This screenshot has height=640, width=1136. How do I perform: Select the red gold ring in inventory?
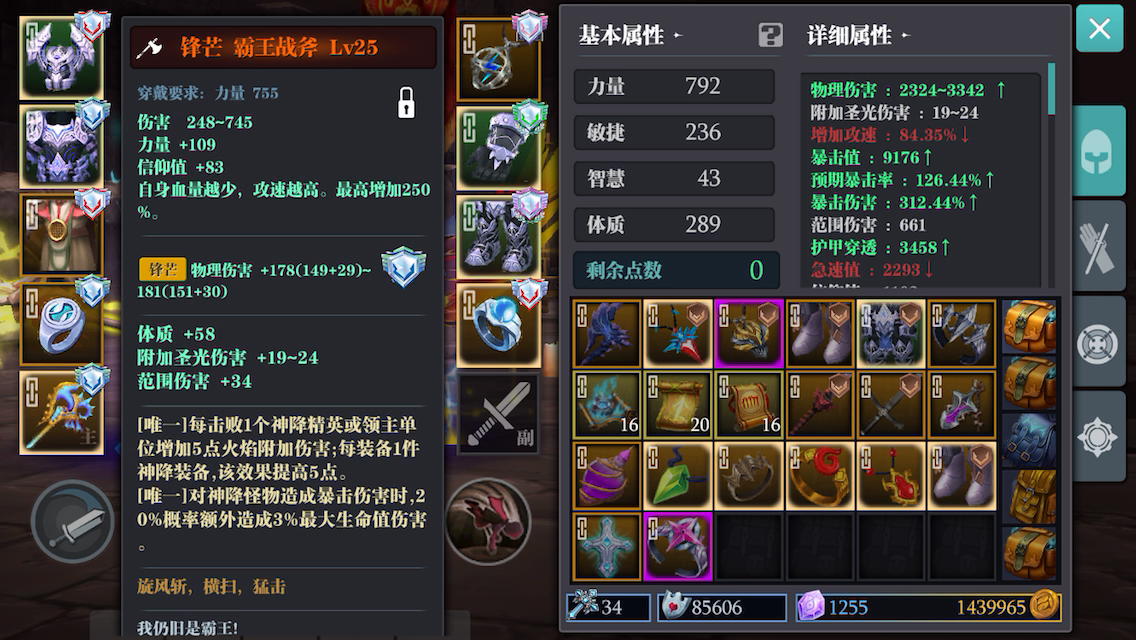(819, 476)
